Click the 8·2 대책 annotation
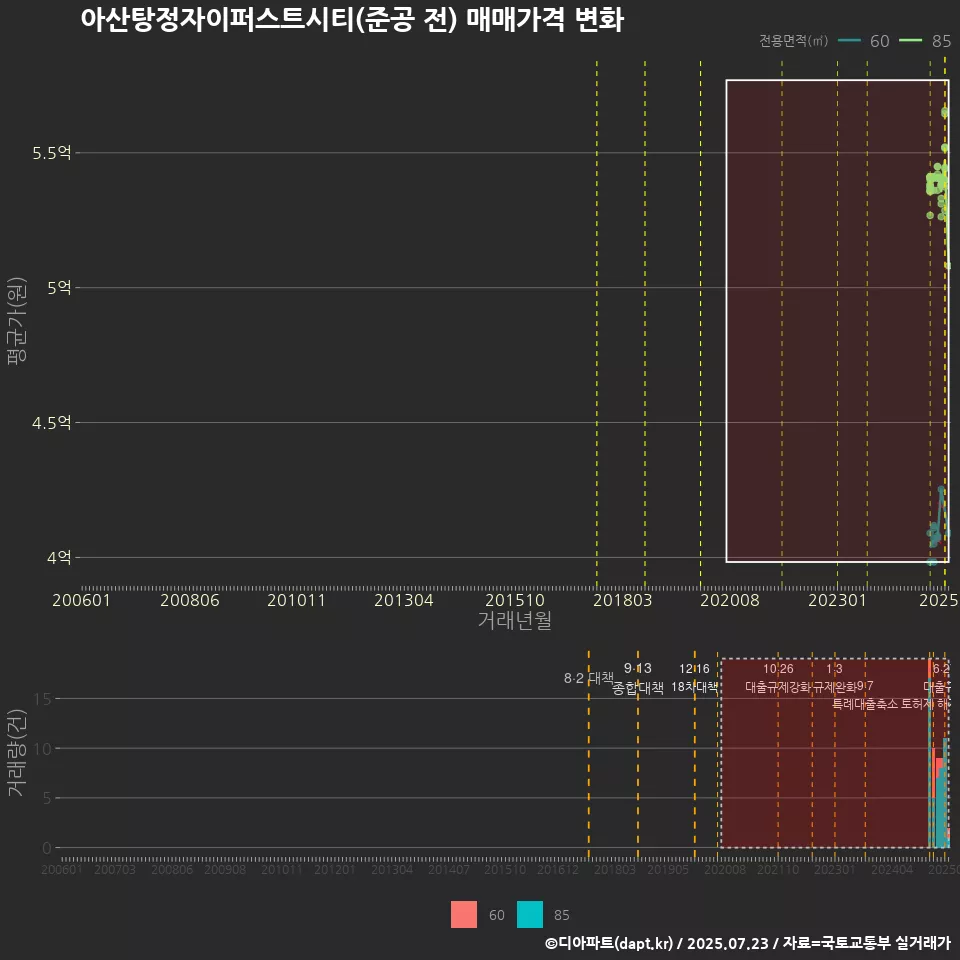The height and width of the screenshot is (960, 960). (x=588, y=678)
